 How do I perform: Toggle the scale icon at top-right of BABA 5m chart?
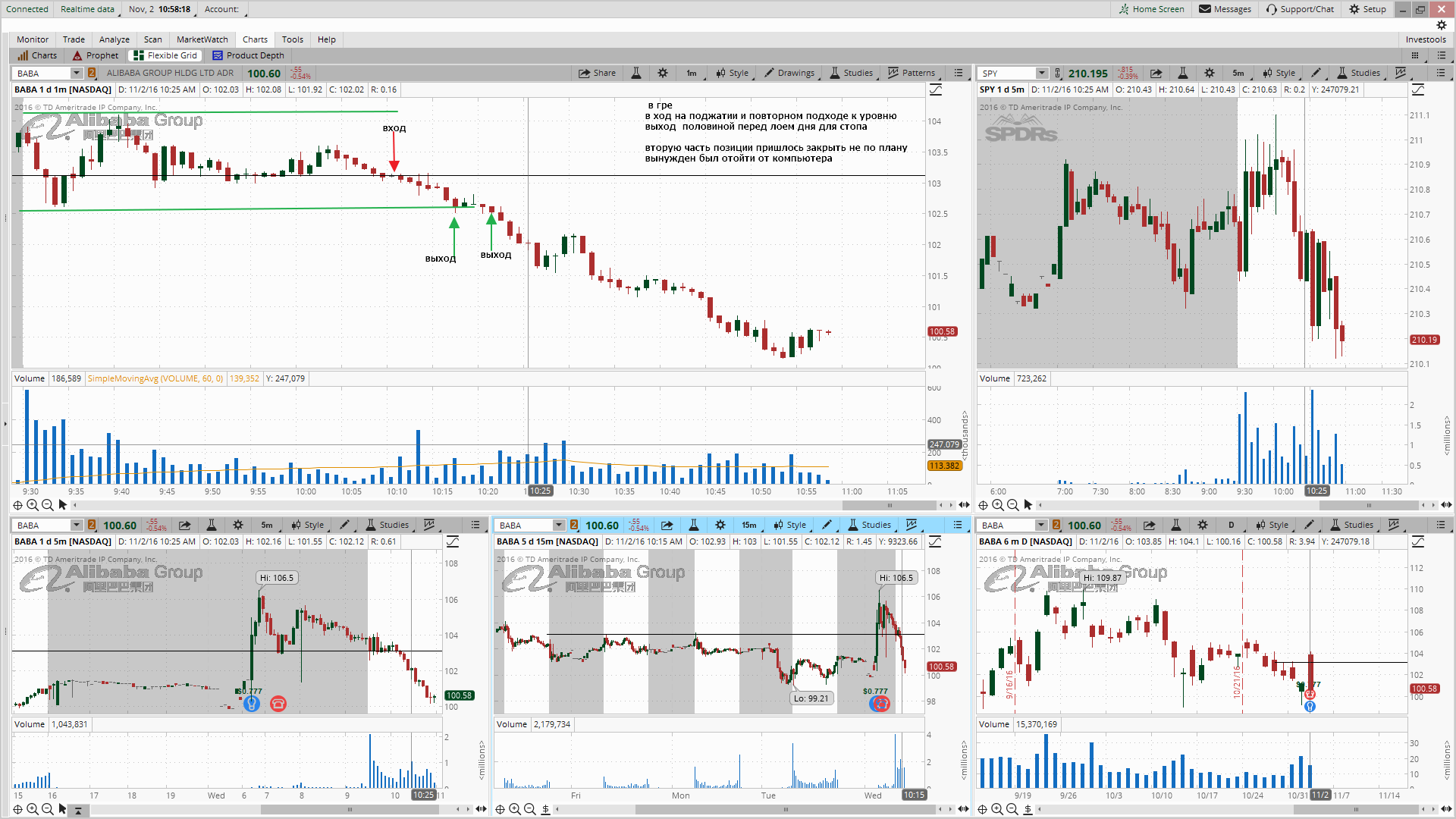453,541
